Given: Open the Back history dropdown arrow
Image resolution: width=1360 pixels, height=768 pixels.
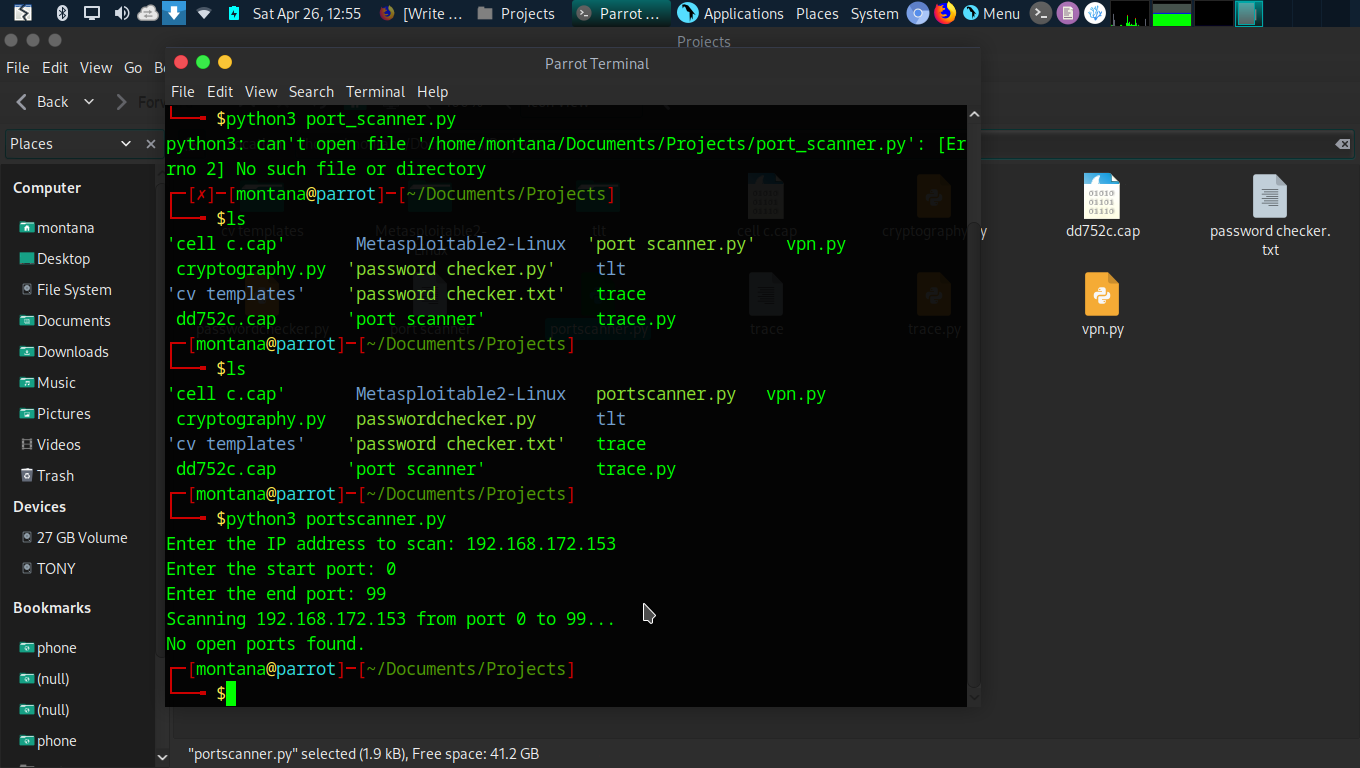Looking at the screenshot, I should pos(89,101).
